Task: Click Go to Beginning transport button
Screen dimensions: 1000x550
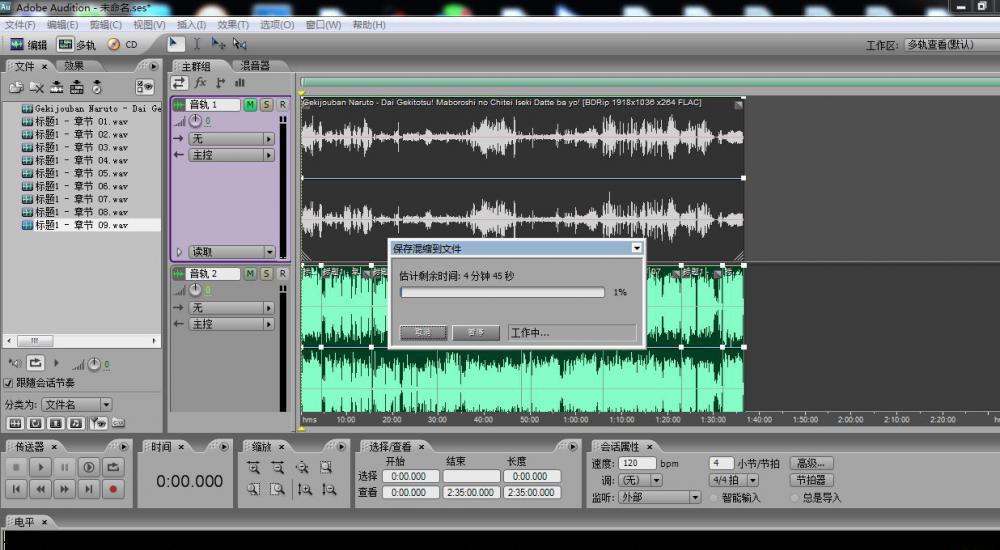Action: point(16,489)
